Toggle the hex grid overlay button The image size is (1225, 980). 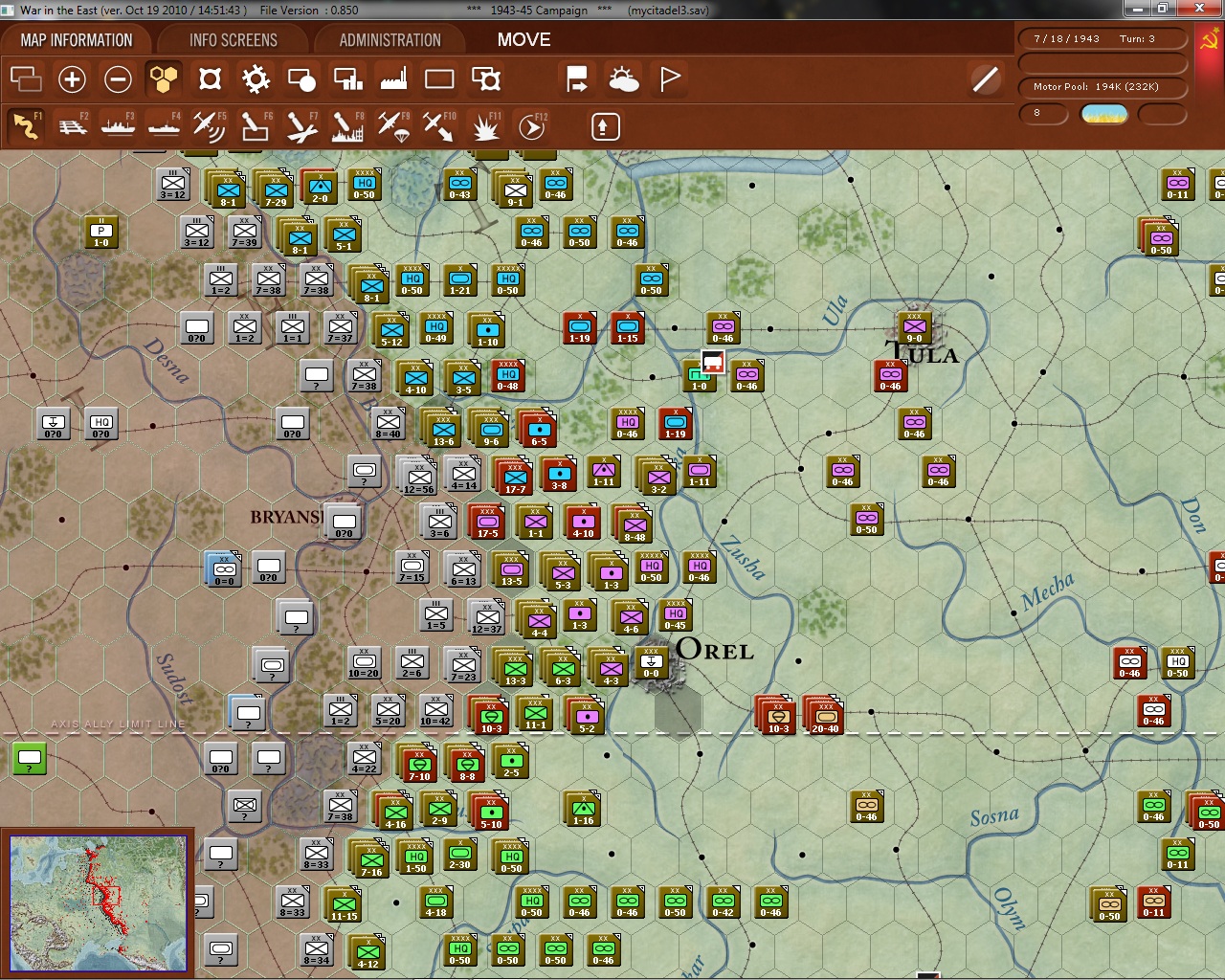[164, 78]
